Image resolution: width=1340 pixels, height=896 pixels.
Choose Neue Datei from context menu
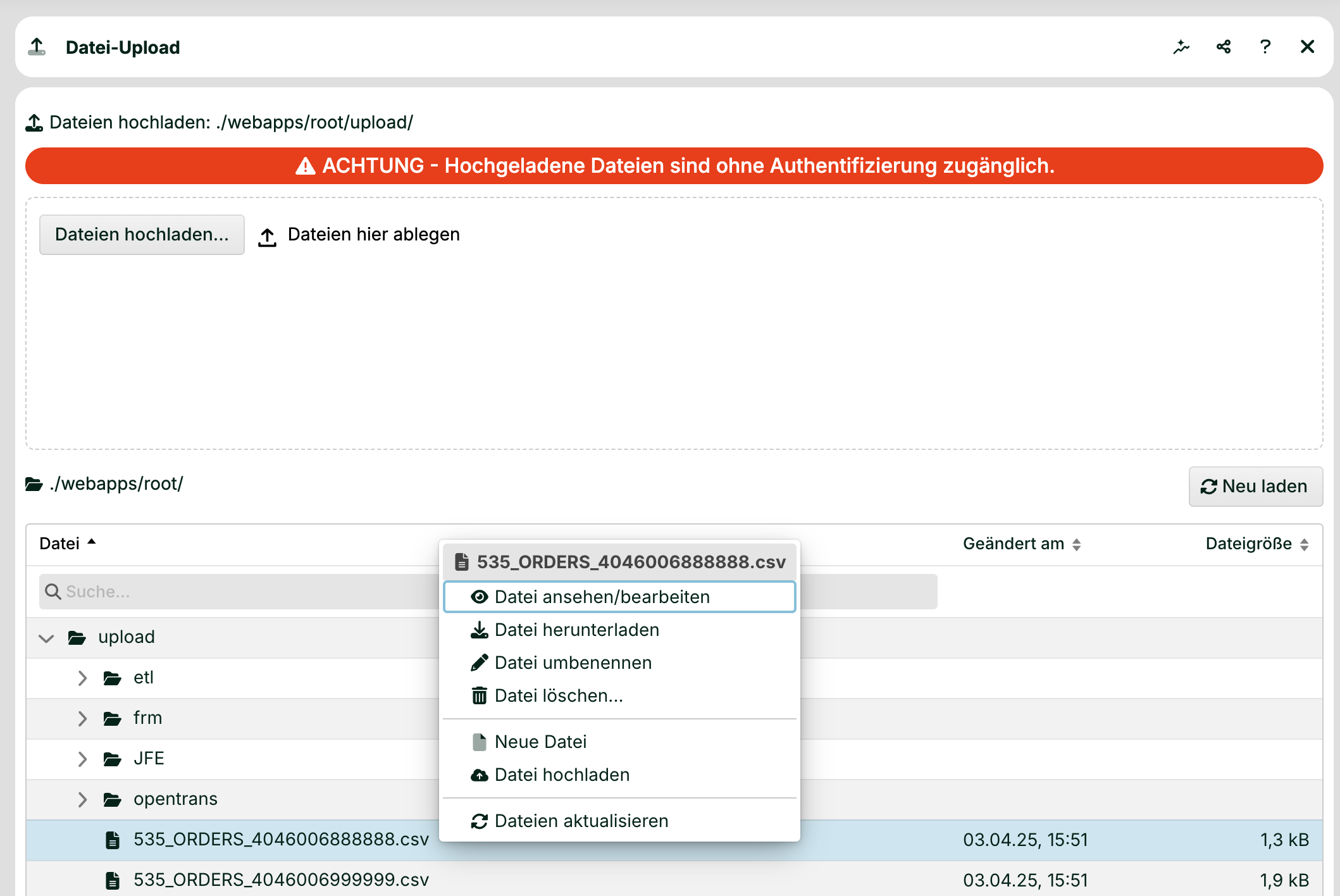(x=619, y=742)
